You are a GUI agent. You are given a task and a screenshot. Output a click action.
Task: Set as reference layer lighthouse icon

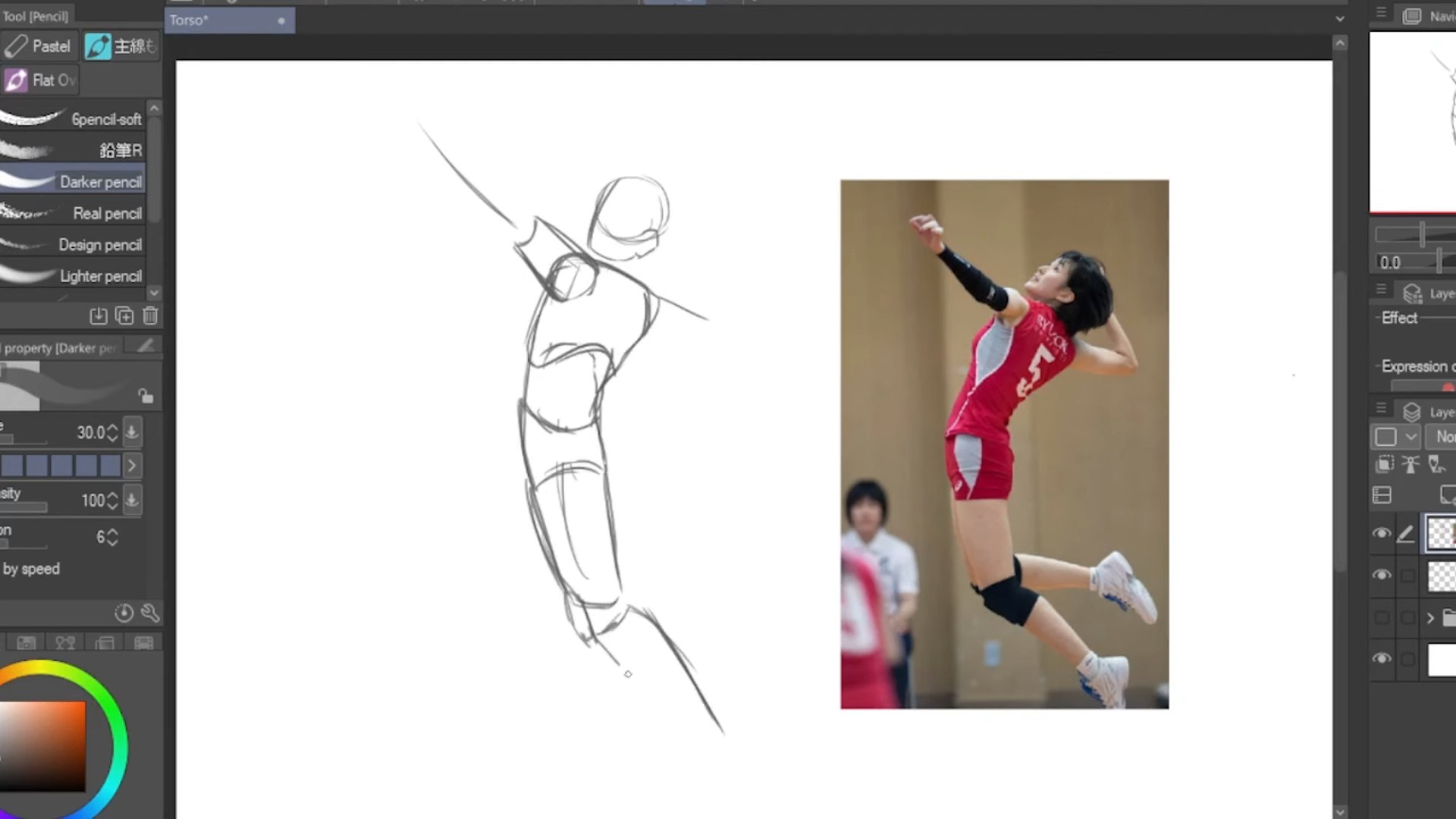(x=1410, y=464)
